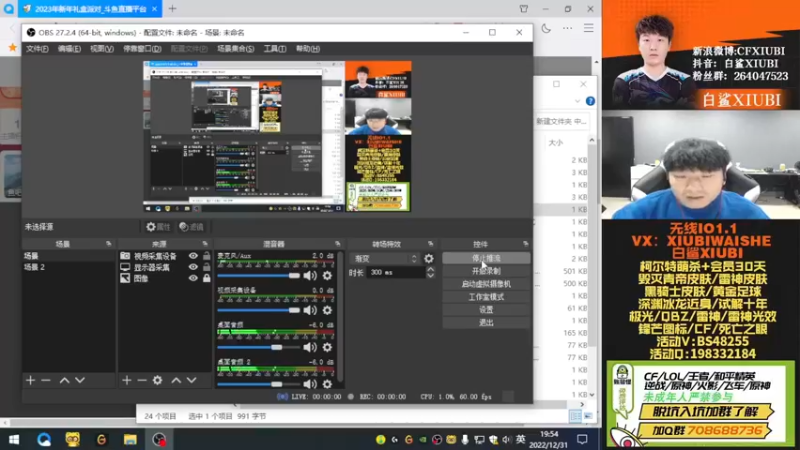The width and height of the screenshot is (800, 450).
Task: Open 设置 from the controls panel
Action: coord(486,310)
